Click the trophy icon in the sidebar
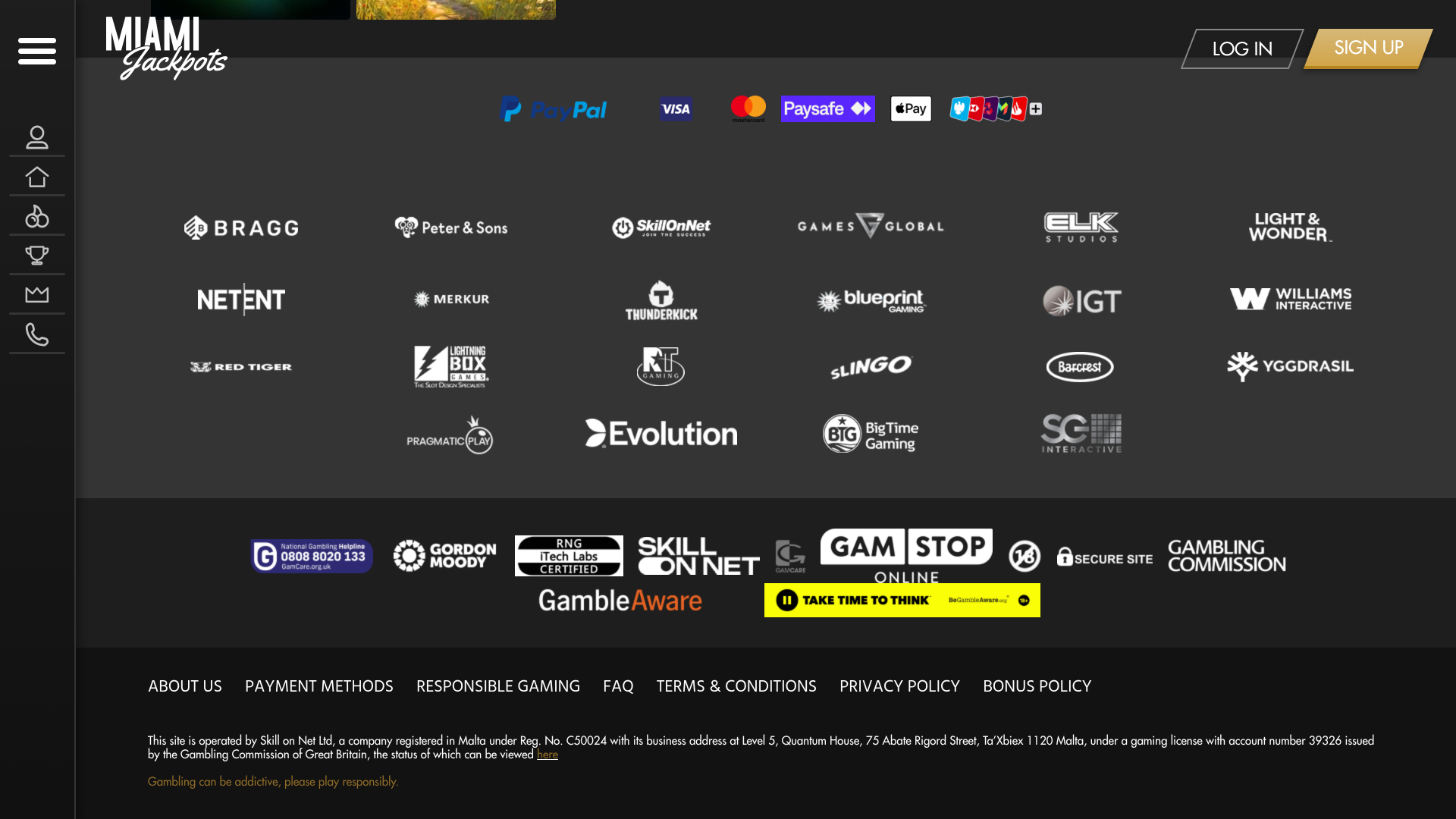 37,256
